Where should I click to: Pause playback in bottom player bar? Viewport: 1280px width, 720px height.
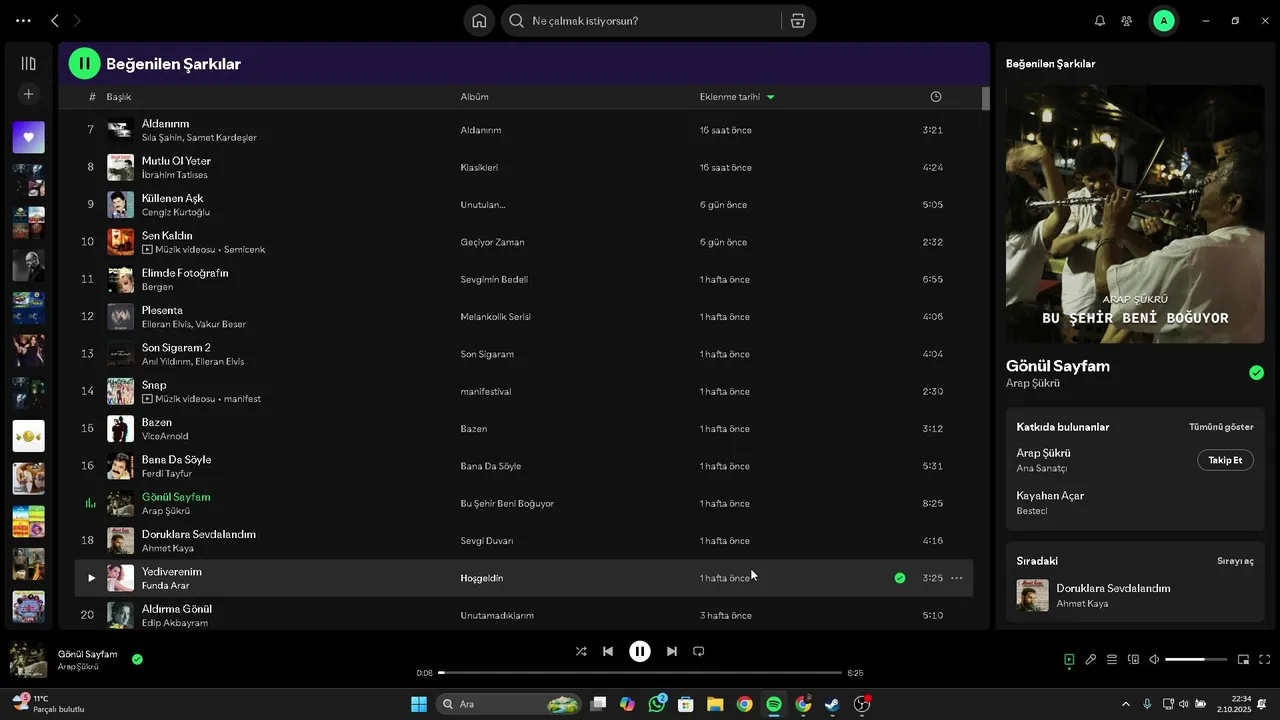click(x=640, y=651)
